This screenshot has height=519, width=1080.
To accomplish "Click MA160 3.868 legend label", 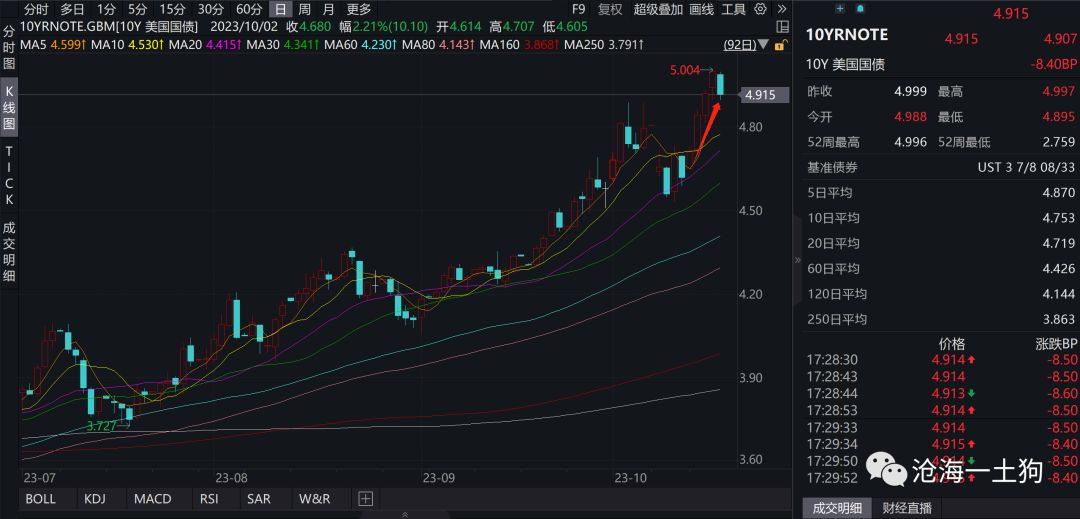I will point(520,45).
